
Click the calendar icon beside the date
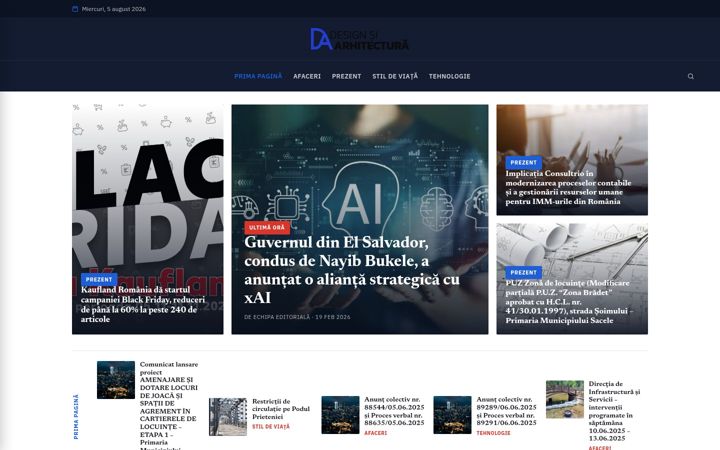click(75, 9)
